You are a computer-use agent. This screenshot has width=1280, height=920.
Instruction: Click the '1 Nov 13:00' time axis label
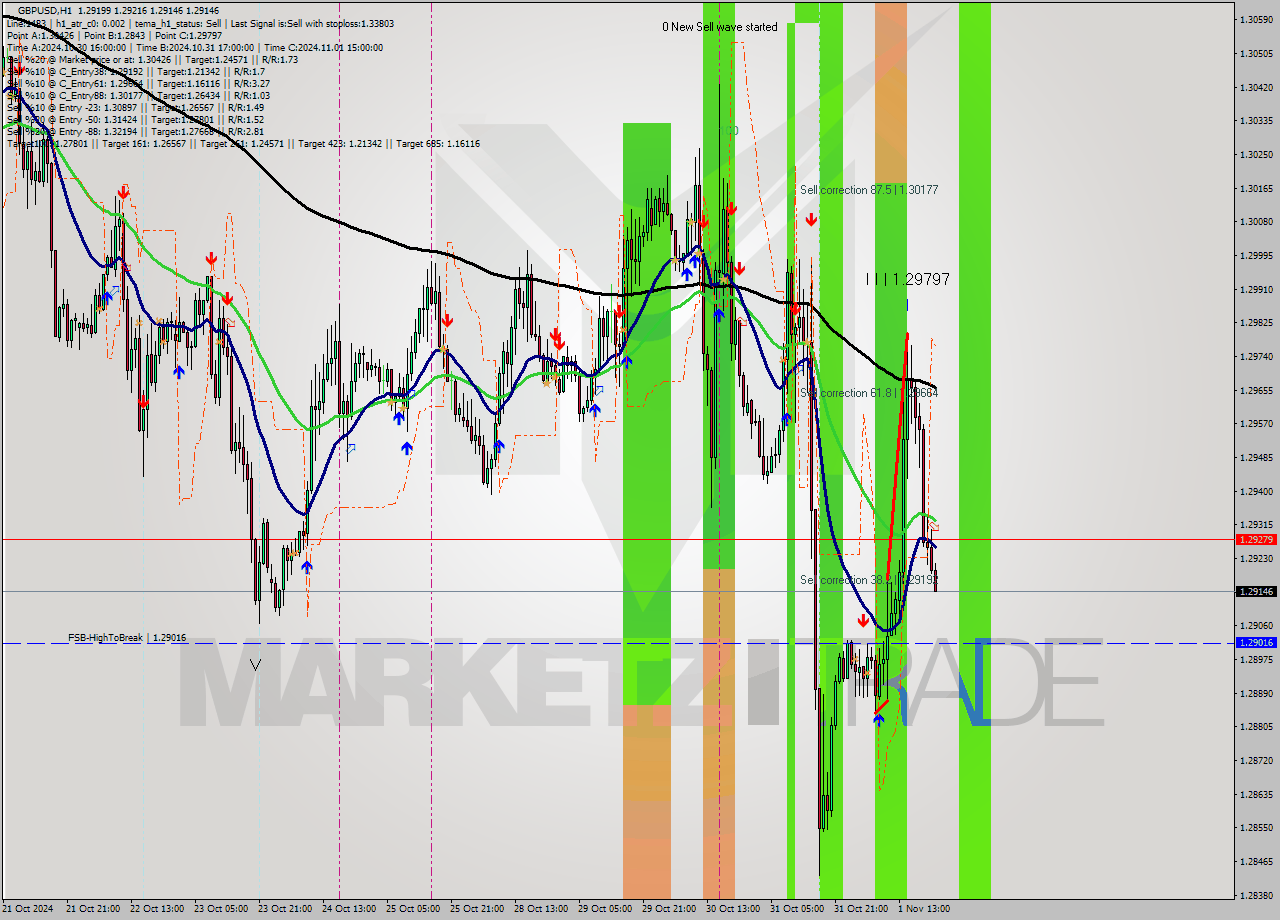pyautogui.click(x=923, y=909)
